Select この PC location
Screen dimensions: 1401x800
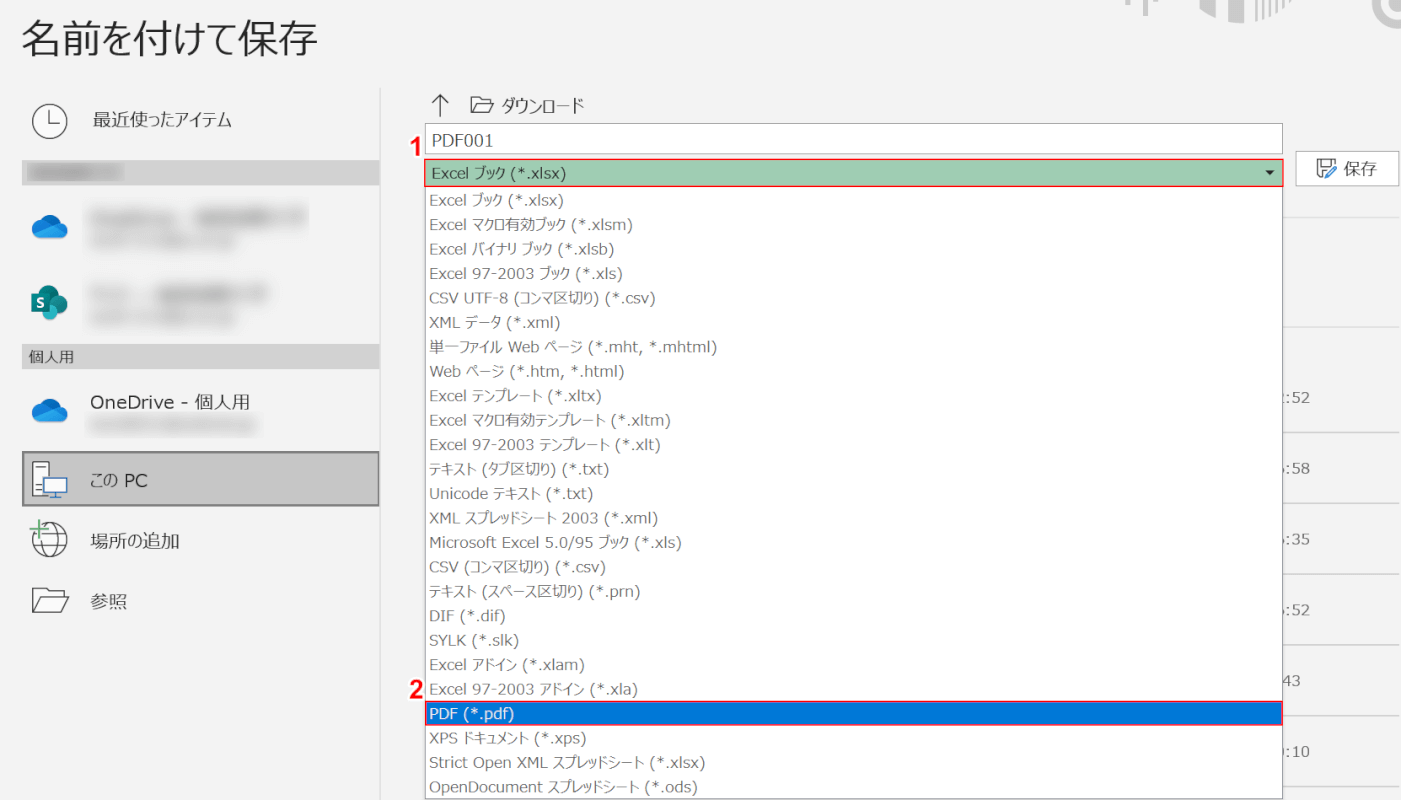tap(200, 480)
